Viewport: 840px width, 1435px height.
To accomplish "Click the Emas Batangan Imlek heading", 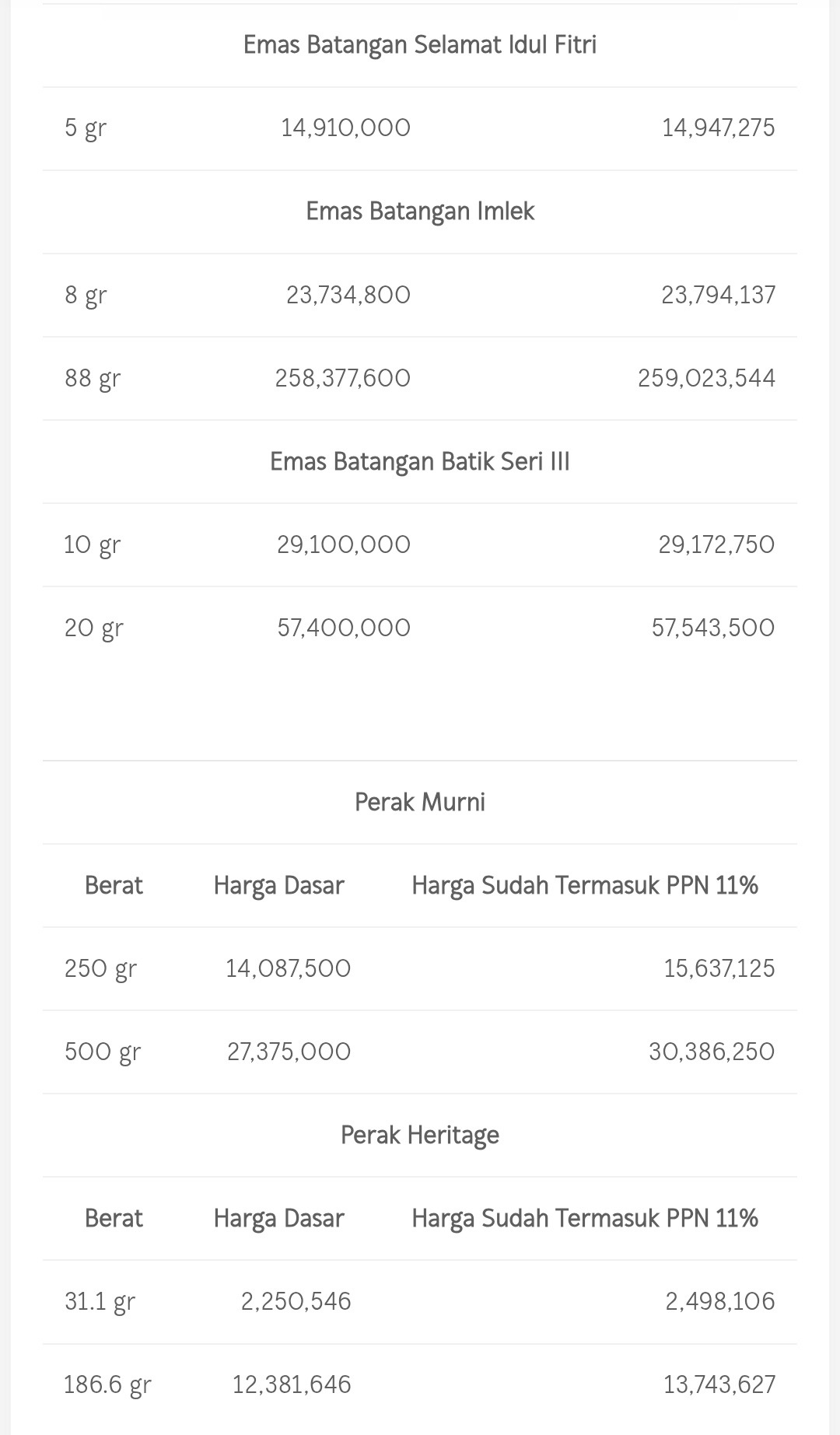I will [419, 212].
